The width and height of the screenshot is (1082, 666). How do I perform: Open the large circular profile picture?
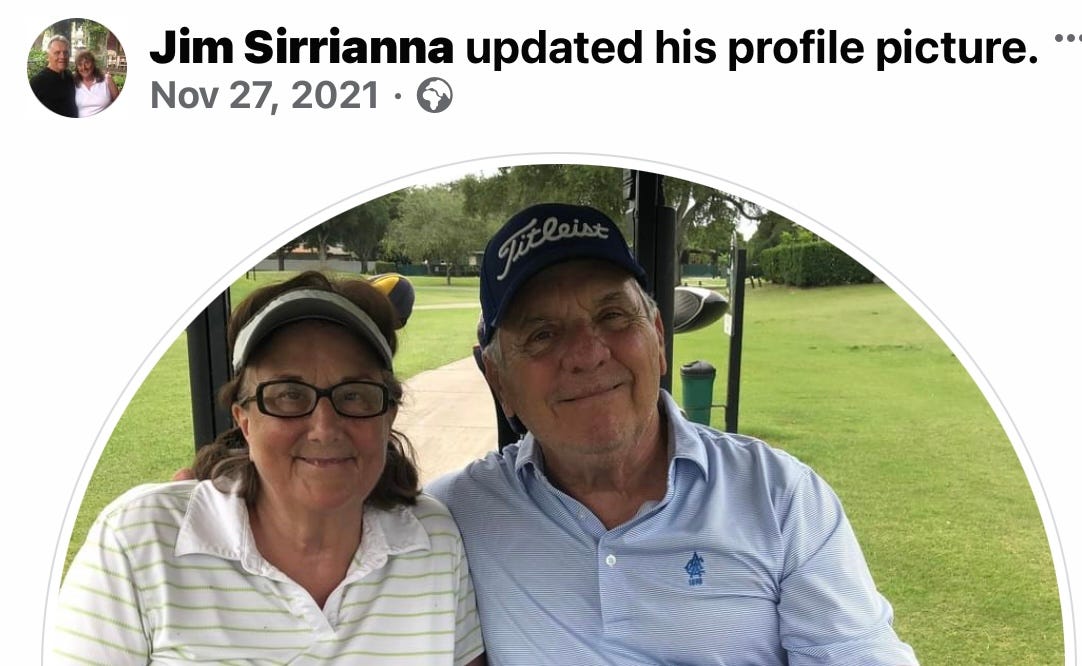click(x=559, y=413)
